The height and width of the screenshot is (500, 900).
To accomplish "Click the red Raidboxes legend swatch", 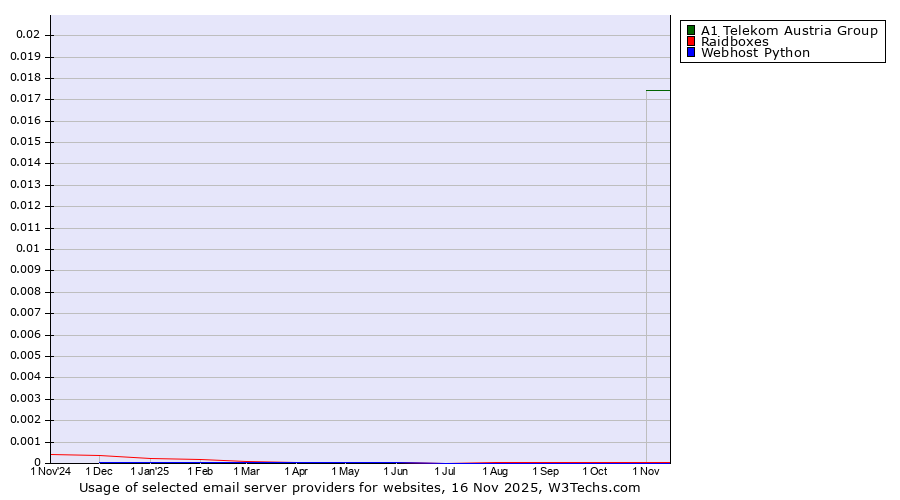I will coord(691,41).
